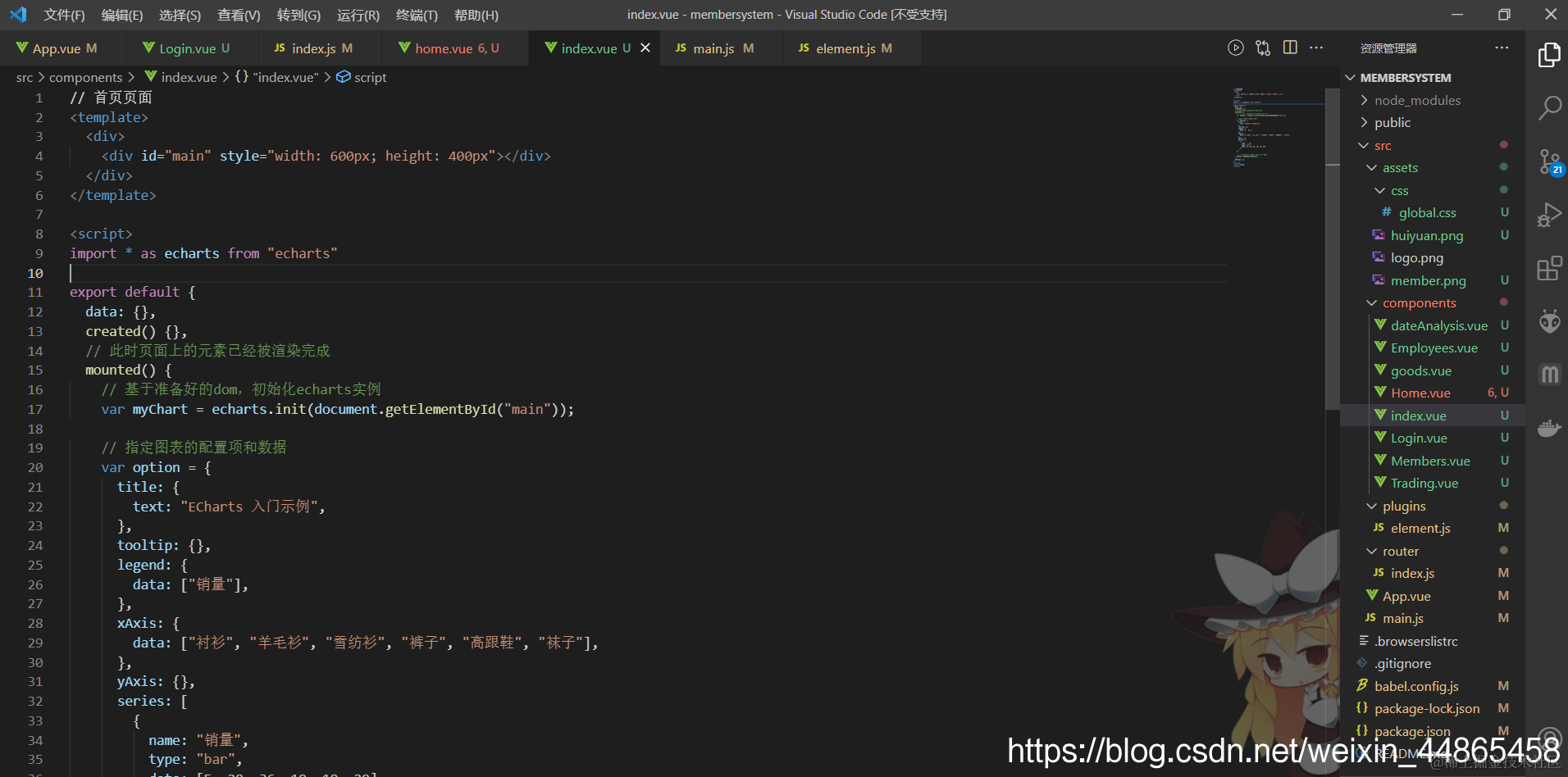The image size is (1568, 777).
Task: Open the Docker whale icon view
Action: pos(1549,428)
